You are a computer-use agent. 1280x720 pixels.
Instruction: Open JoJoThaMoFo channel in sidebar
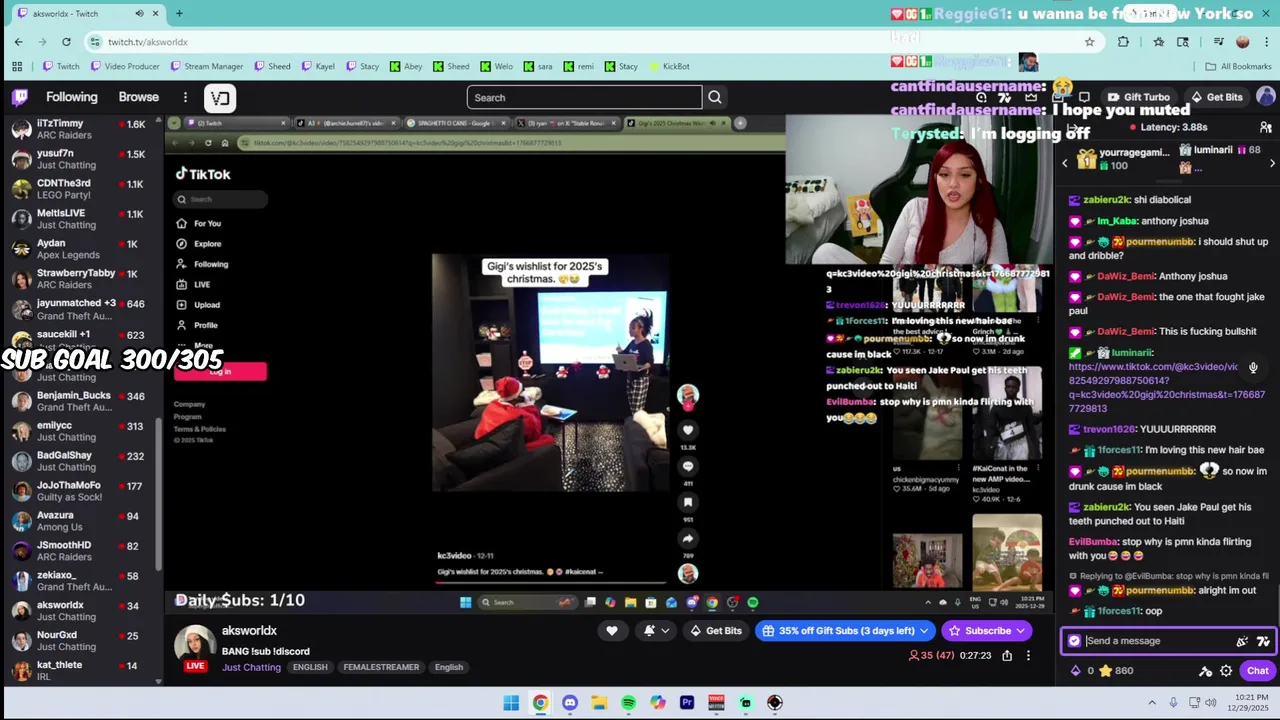tap(82, 491)
